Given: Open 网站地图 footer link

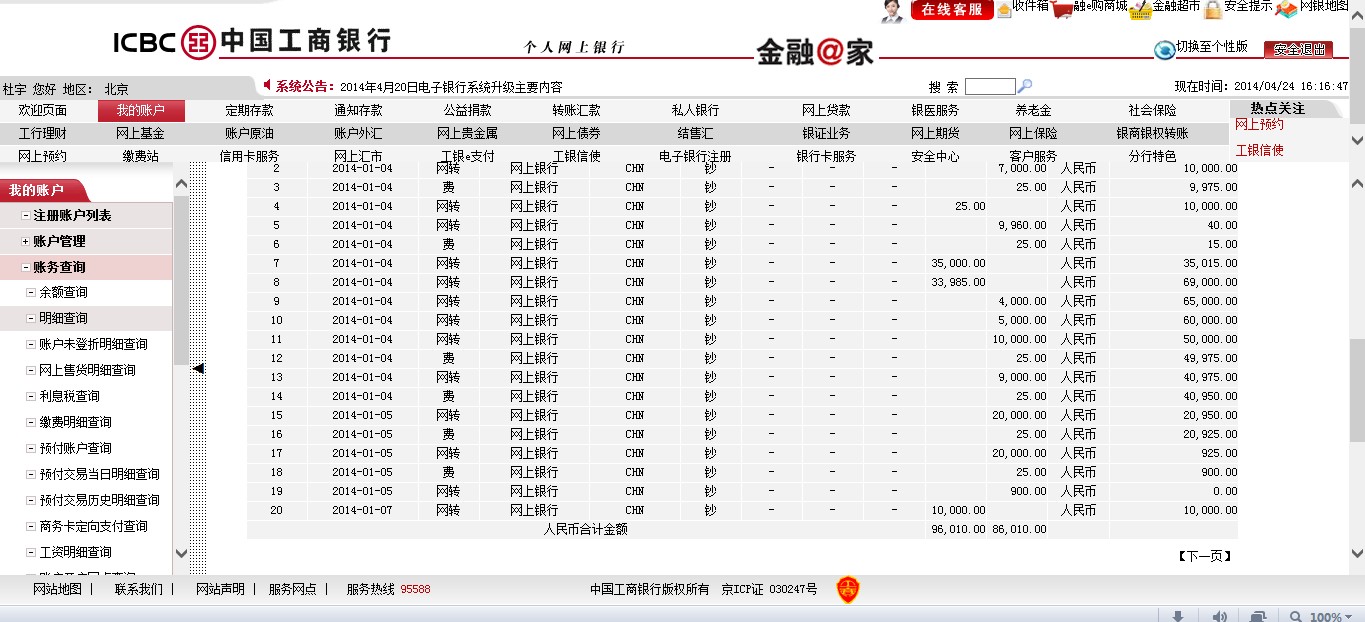Looking at the screenshot, I should click(x=57, y=589).
